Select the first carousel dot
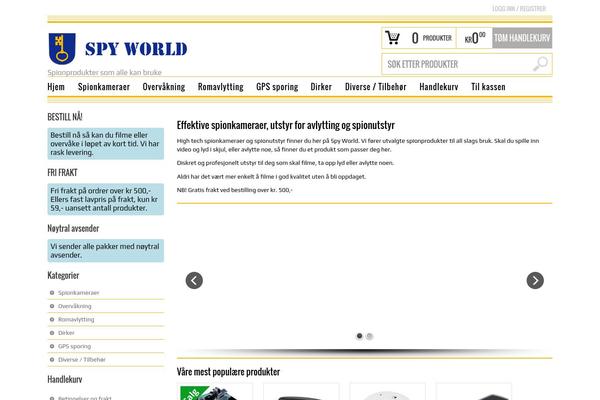Image resolution: width=600 pixels, height=400 pixels. coord(359,336)
